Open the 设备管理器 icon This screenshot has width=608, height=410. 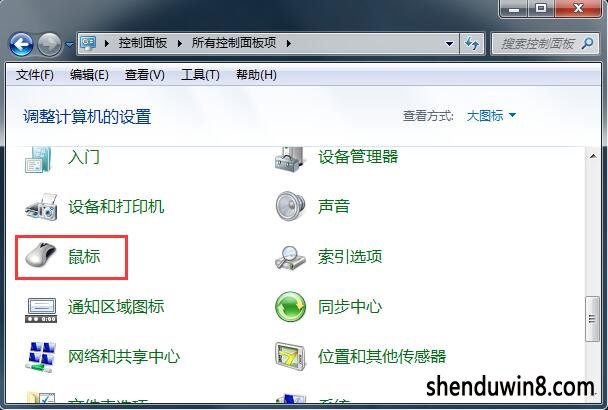290,159
